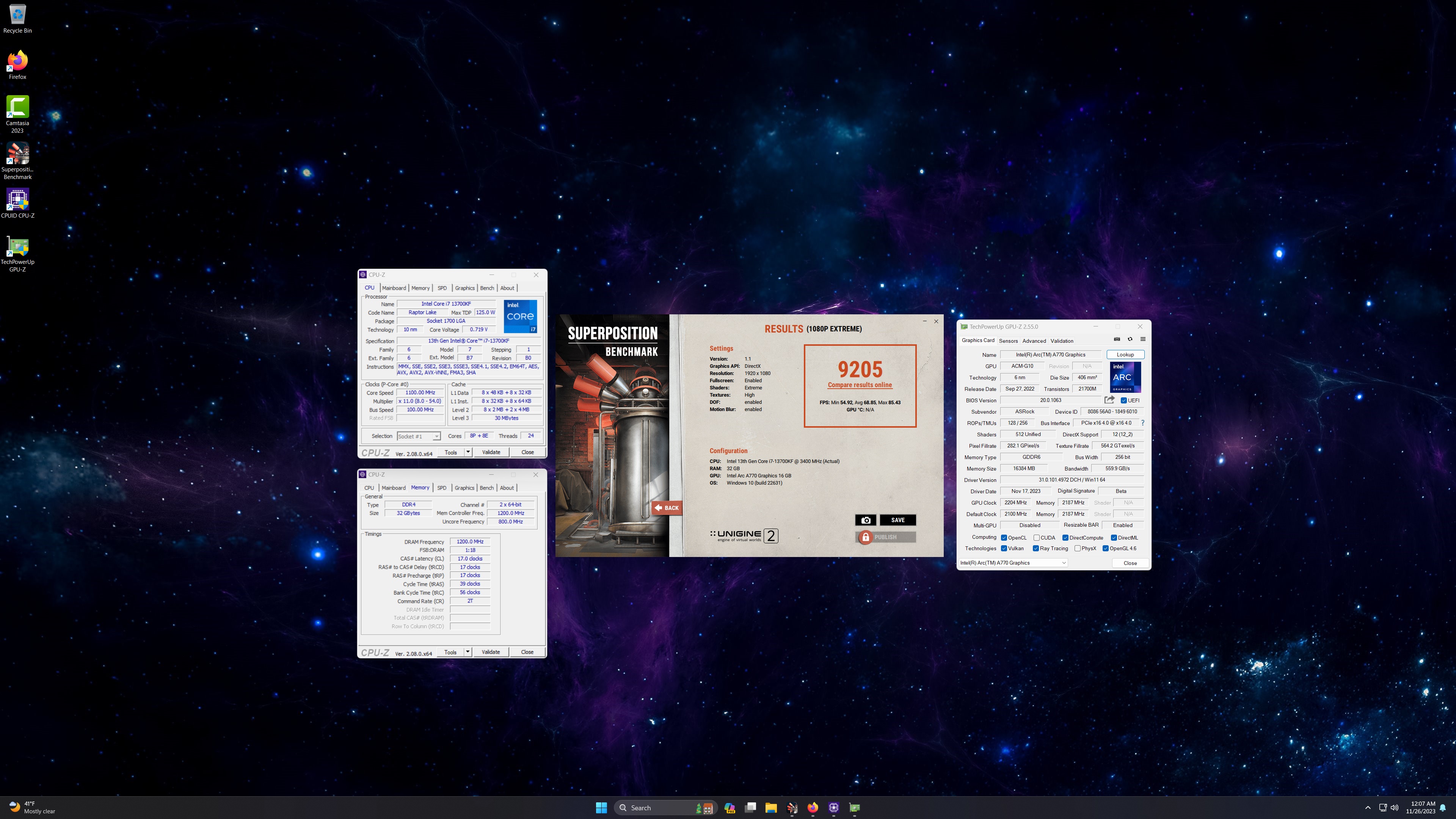Toggle the Vulkan checkbox

coord(1004,548)
